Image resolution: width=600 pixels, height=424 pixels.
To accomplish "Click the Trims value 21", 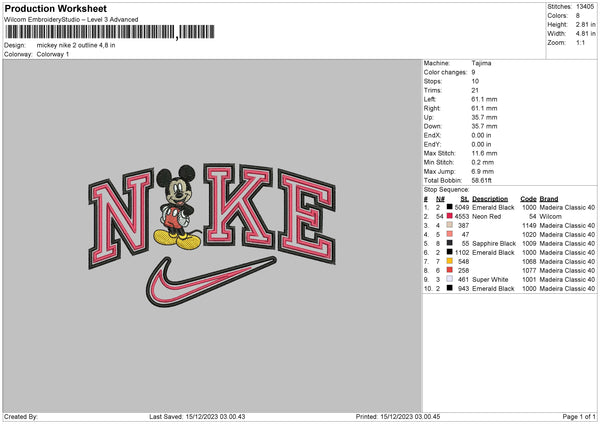I will [475, 90].
